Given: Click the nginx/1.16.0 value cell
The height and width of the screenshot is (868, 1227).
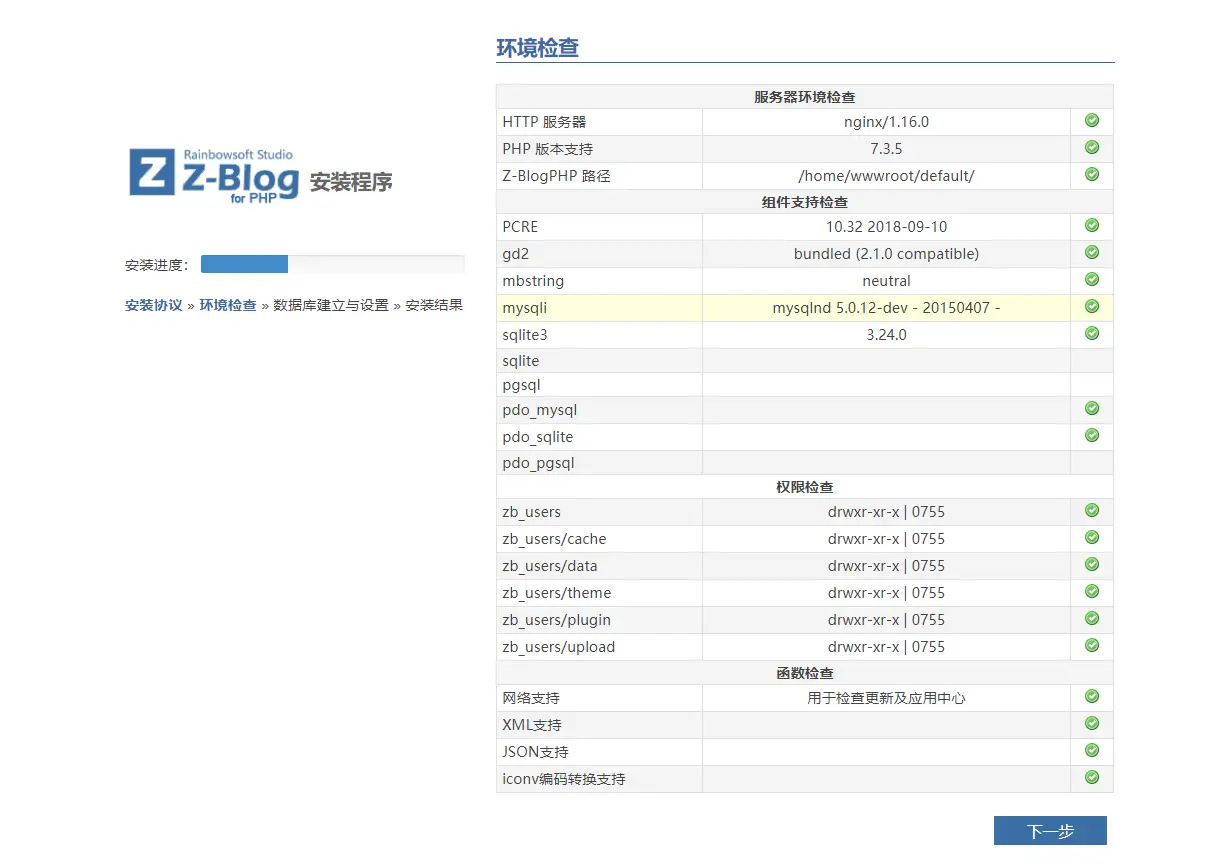Looking at the screenshot, I should (886, 122).
